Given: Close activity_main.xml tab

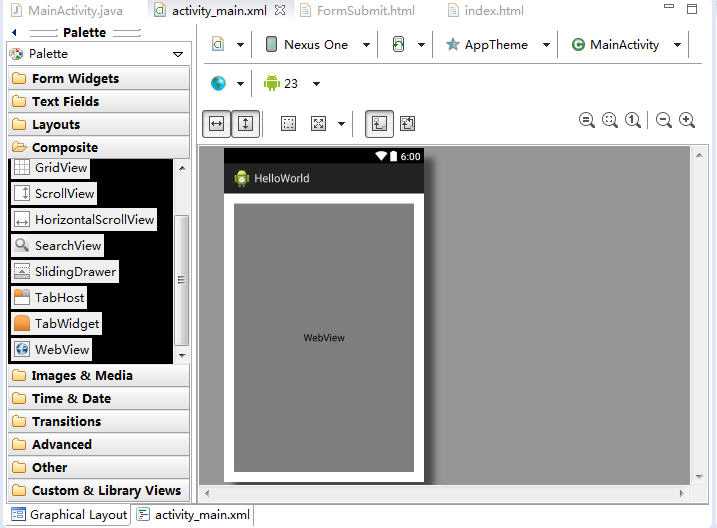Looking at the screenshot, I should [280, 10].
